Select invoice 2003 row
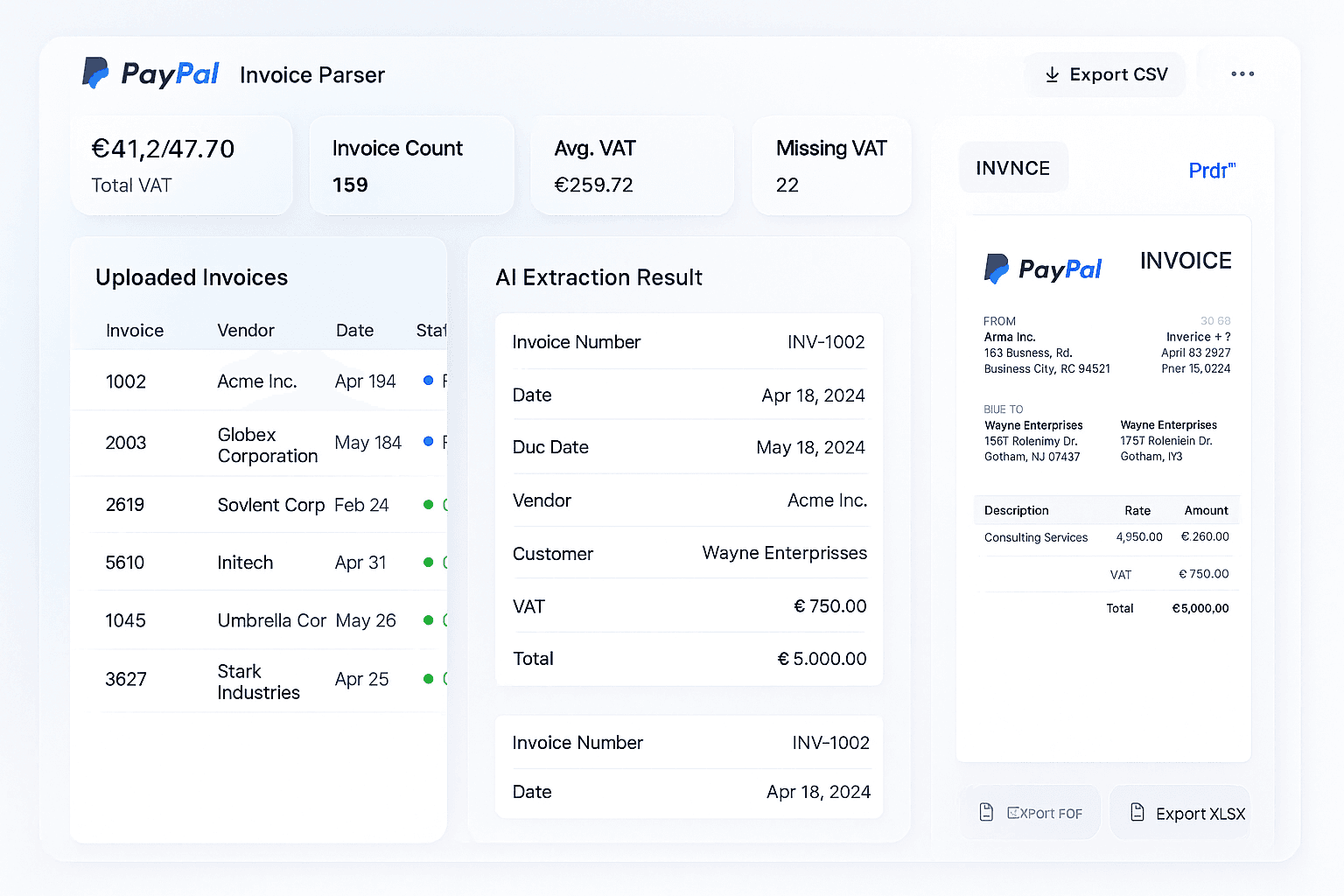This screenshot has height=896, width=1344. coord(259,444)
